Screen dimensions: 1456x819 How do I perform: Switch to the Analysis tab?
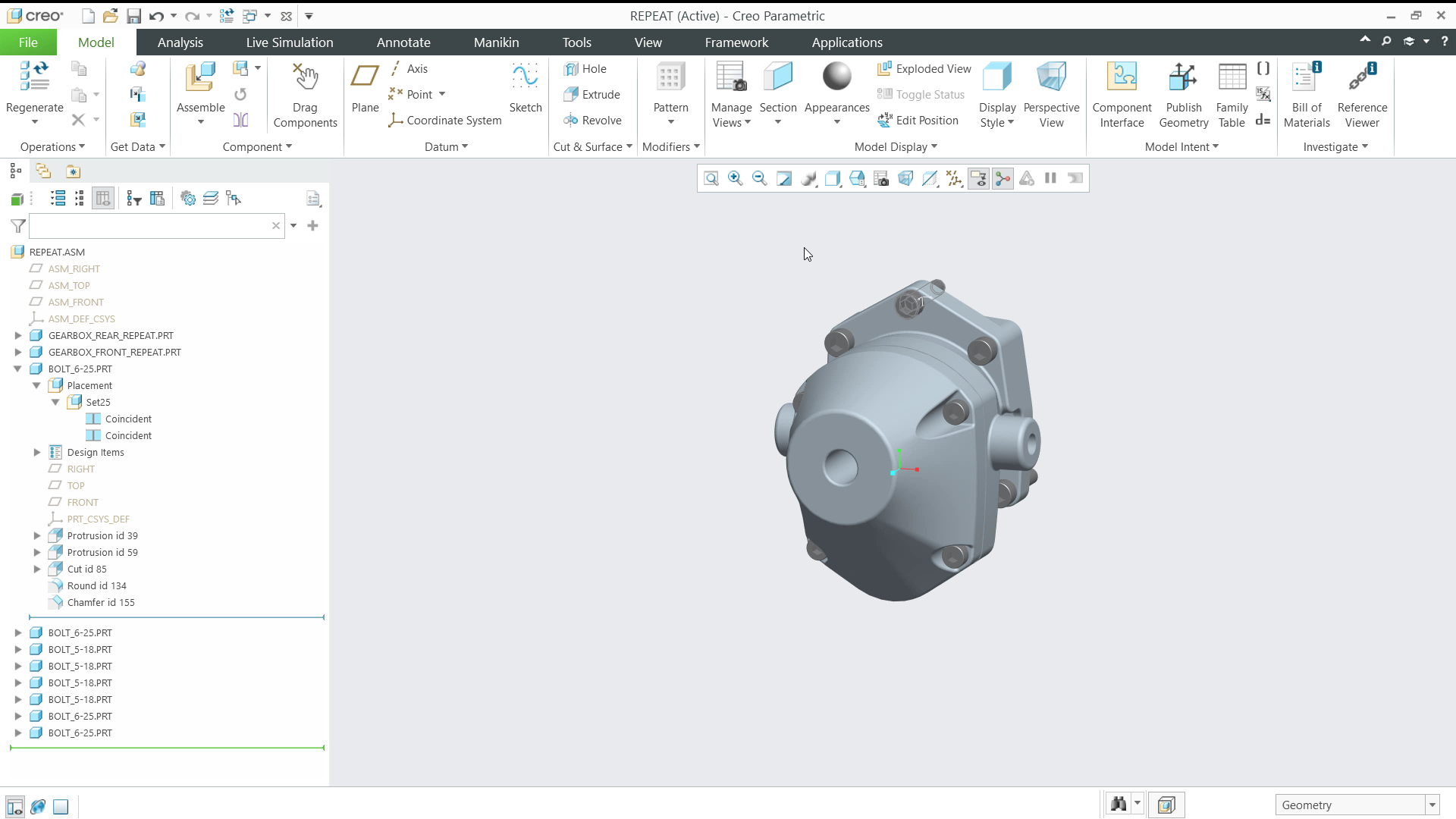(180, 42)
